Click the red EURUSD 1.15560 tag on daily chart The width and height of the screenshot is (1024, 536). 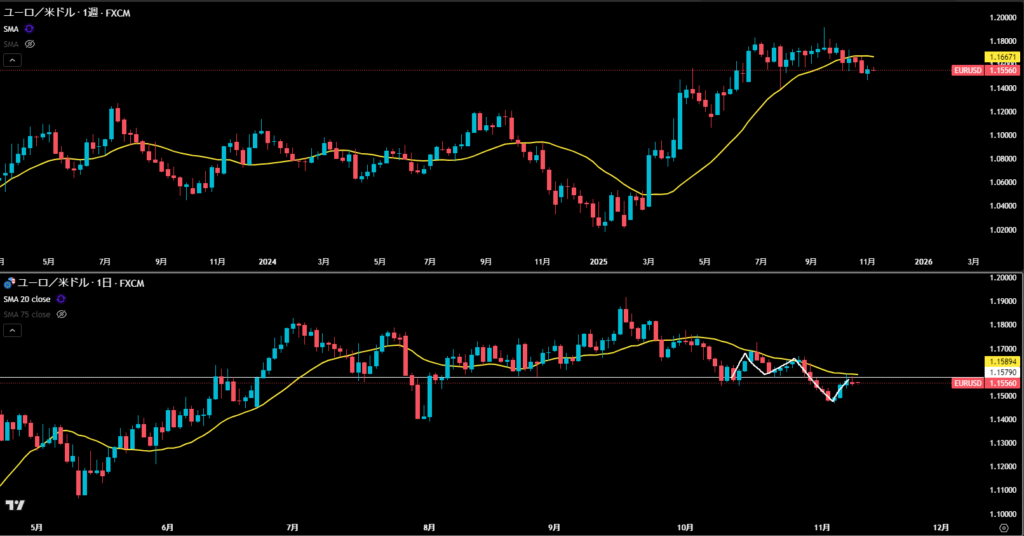point(985,383)
